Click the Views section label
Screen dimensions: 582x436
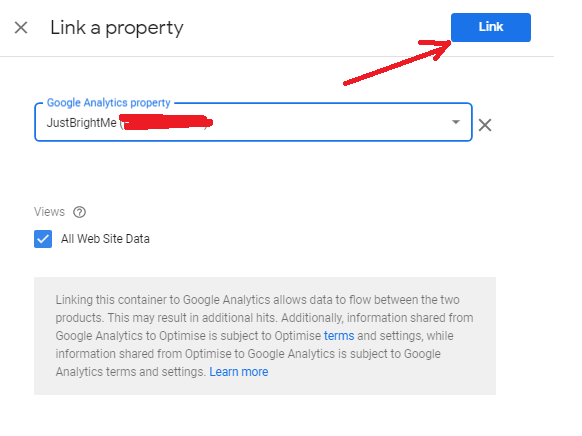(x=49, y=212)
